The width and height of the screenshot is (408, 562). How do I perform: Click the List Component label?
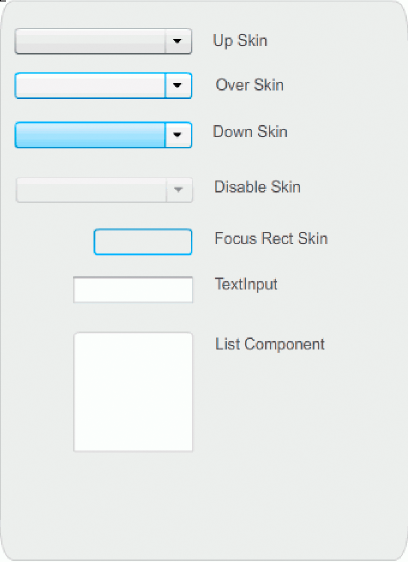point(270,344)
